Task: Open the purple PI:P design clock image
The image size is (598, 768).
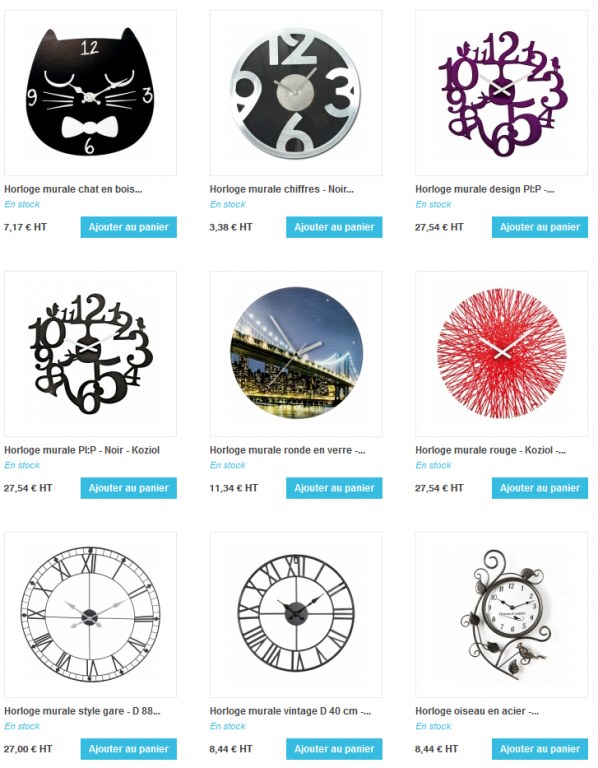Action: [502, 93]
